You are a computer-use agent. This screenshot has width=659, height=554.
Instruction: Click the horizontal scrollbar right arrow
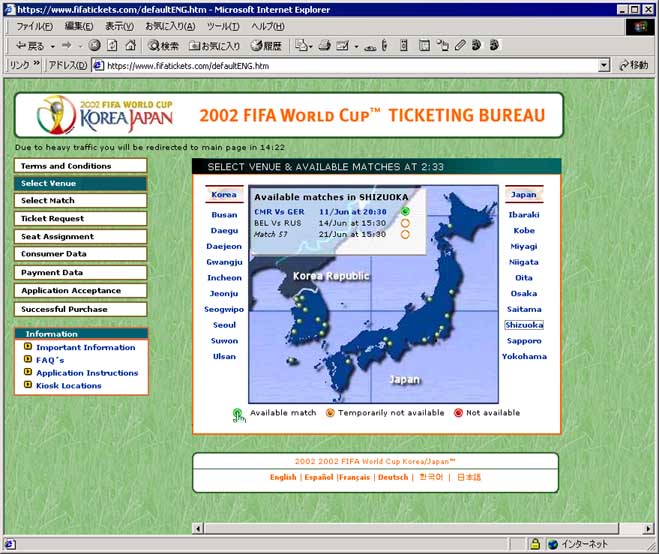coord(648,528)
